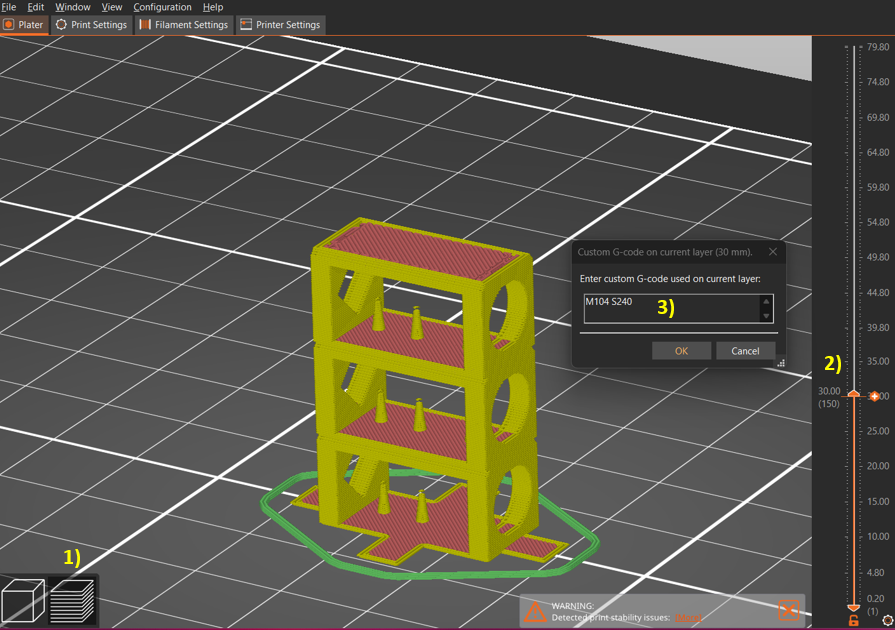Switch to 3D editor view cube icon

24,602
